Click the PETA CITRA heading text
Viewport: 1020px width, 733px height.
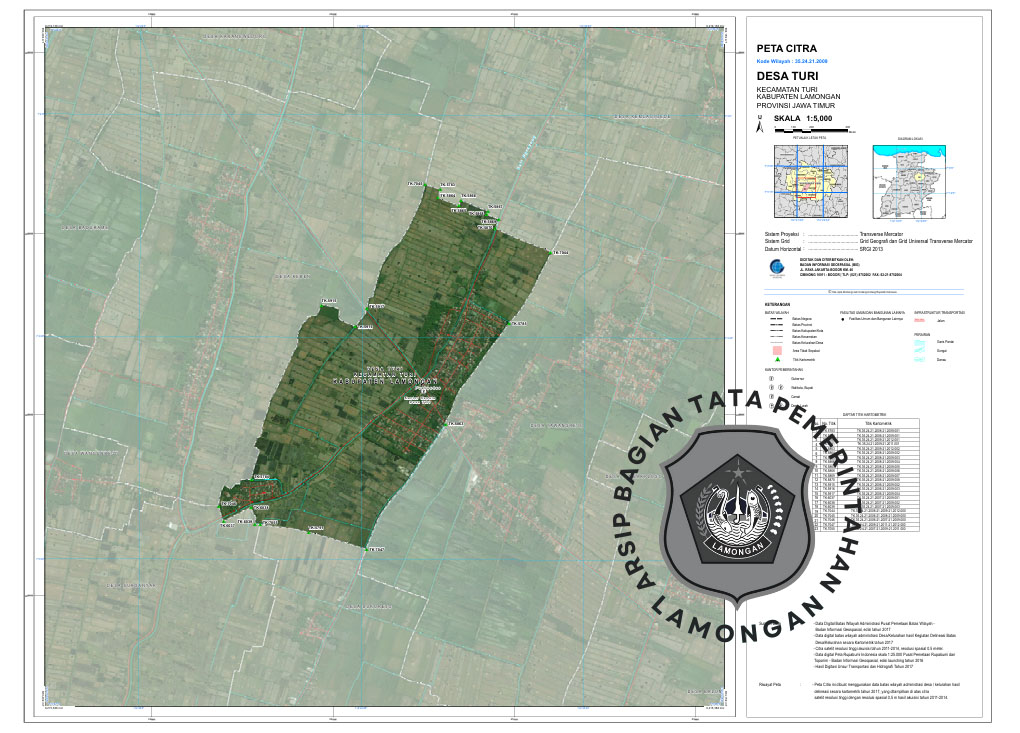(x=786, y=48)
